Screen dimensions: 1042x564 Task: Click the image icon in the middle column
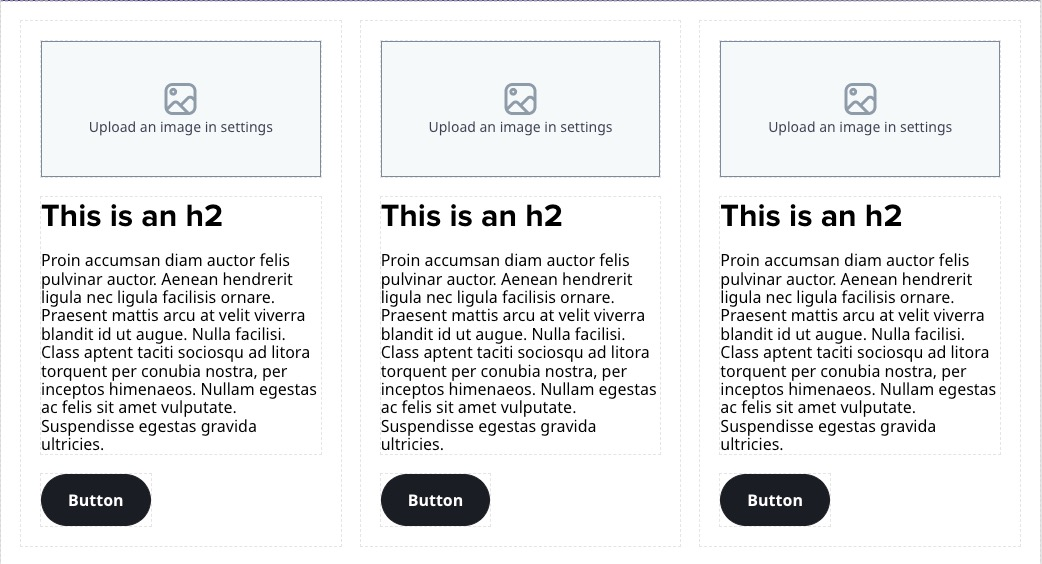coord(520,99)
